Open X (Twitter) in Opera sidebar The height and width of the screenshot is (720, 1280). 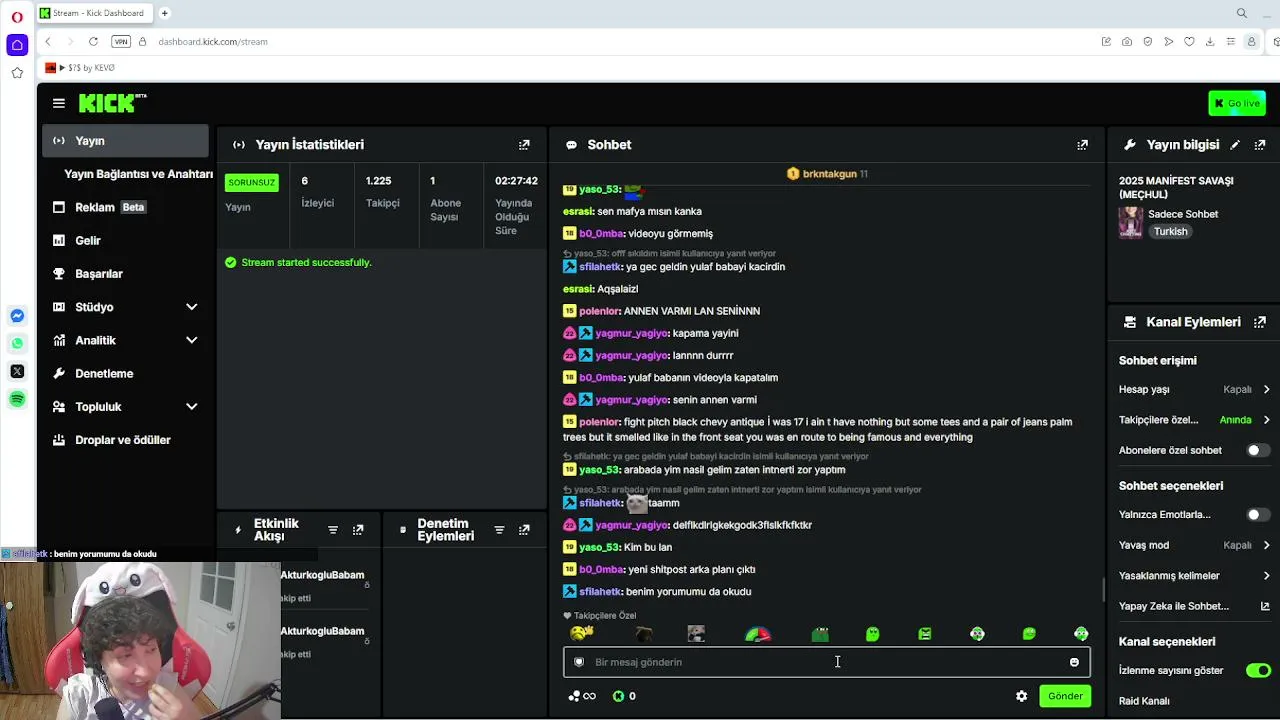(x=17, y=371)
